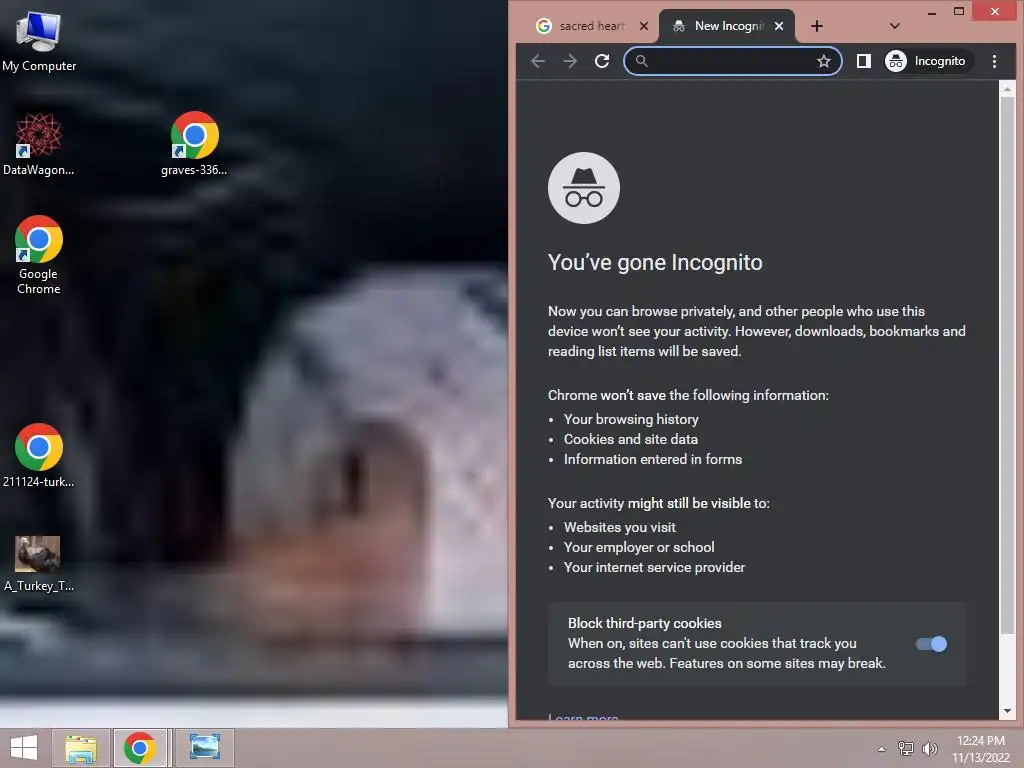Bookmark this tab with the star icon
The width and height of the screenshot is (1024, 768).
click(824, 61)
